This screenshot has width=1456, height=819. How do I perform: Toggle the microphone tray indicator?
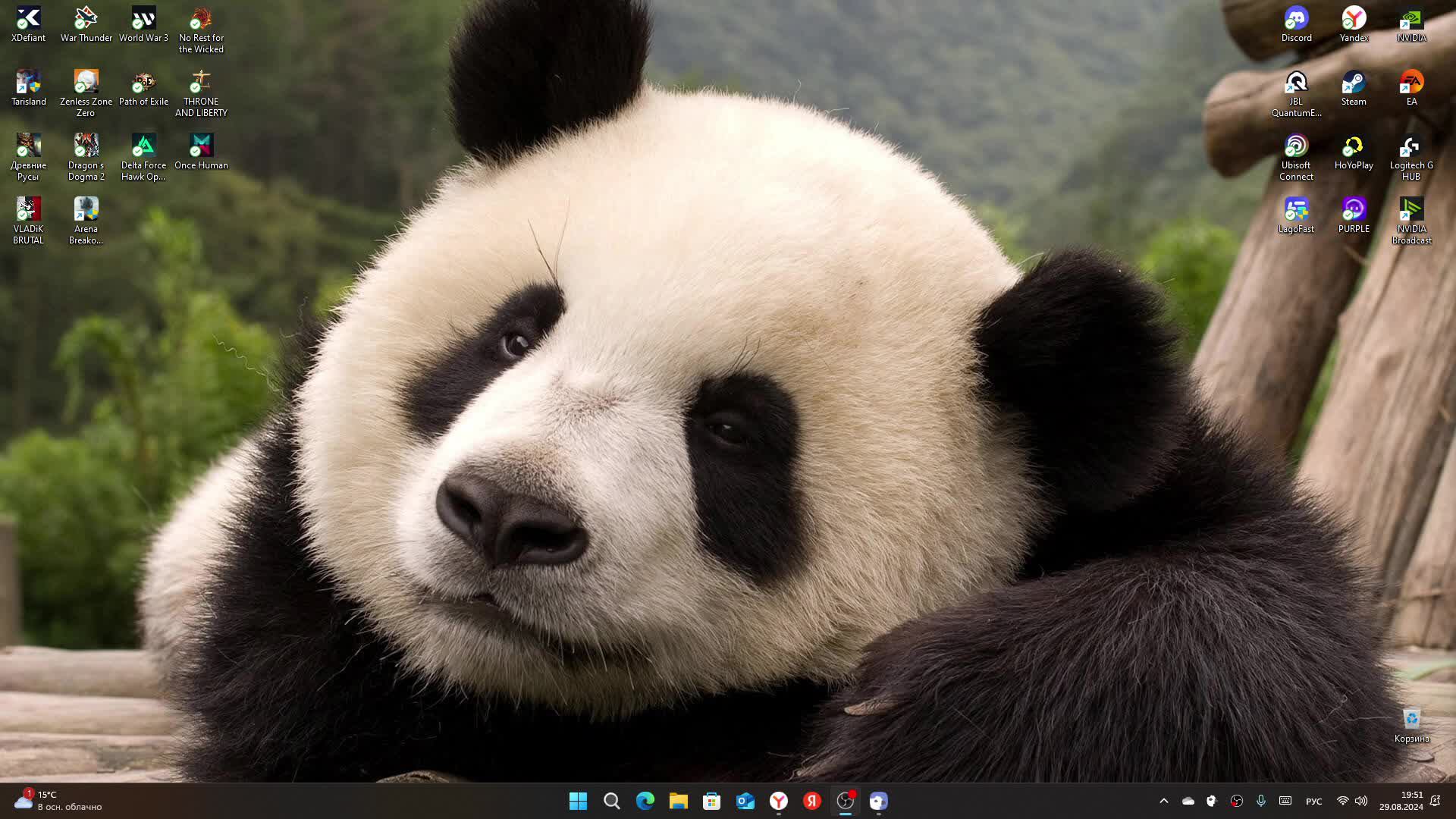point(1261,801)
